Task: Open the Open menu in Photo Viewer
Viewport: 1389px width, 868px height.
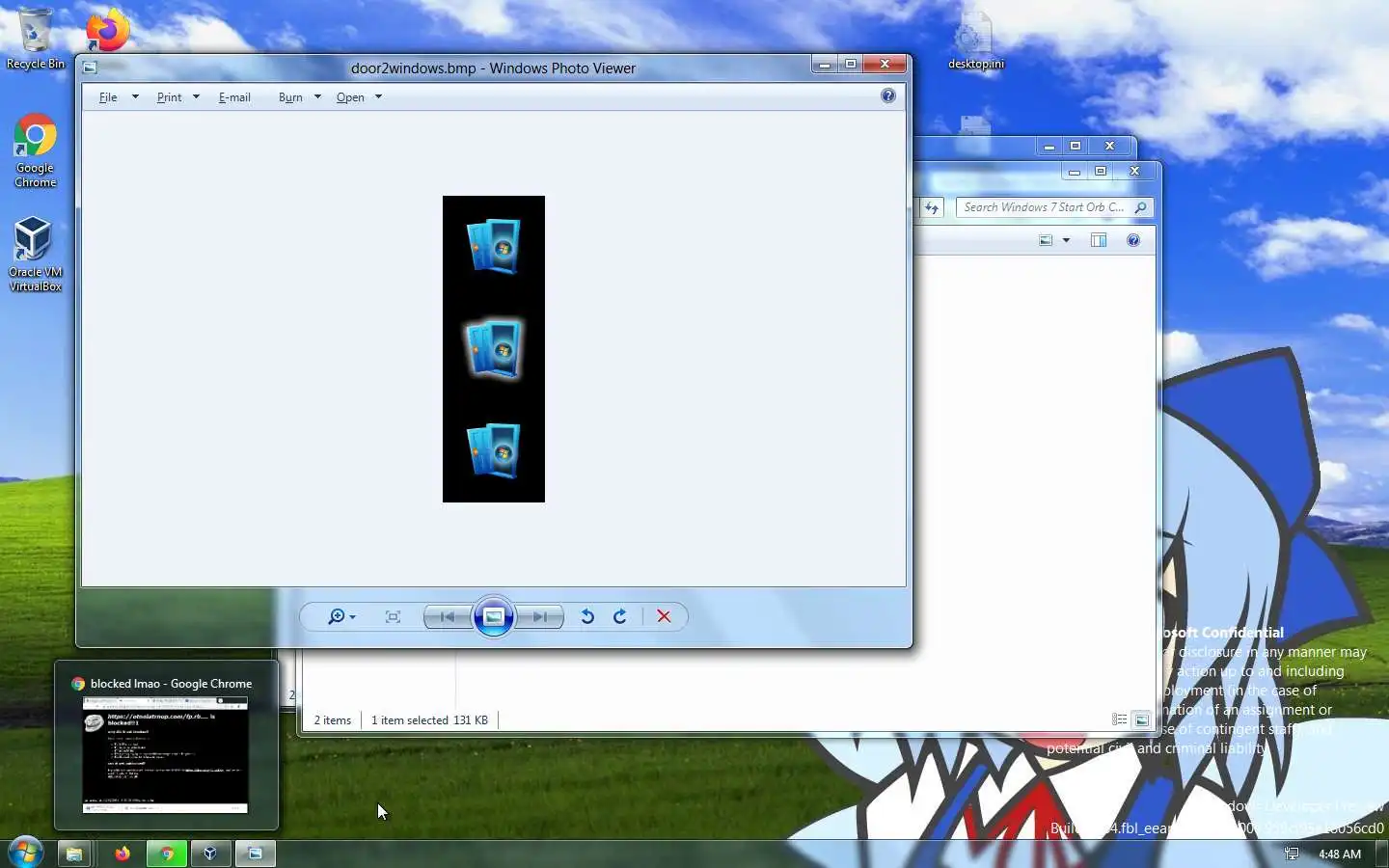Action: pos(350,97)
